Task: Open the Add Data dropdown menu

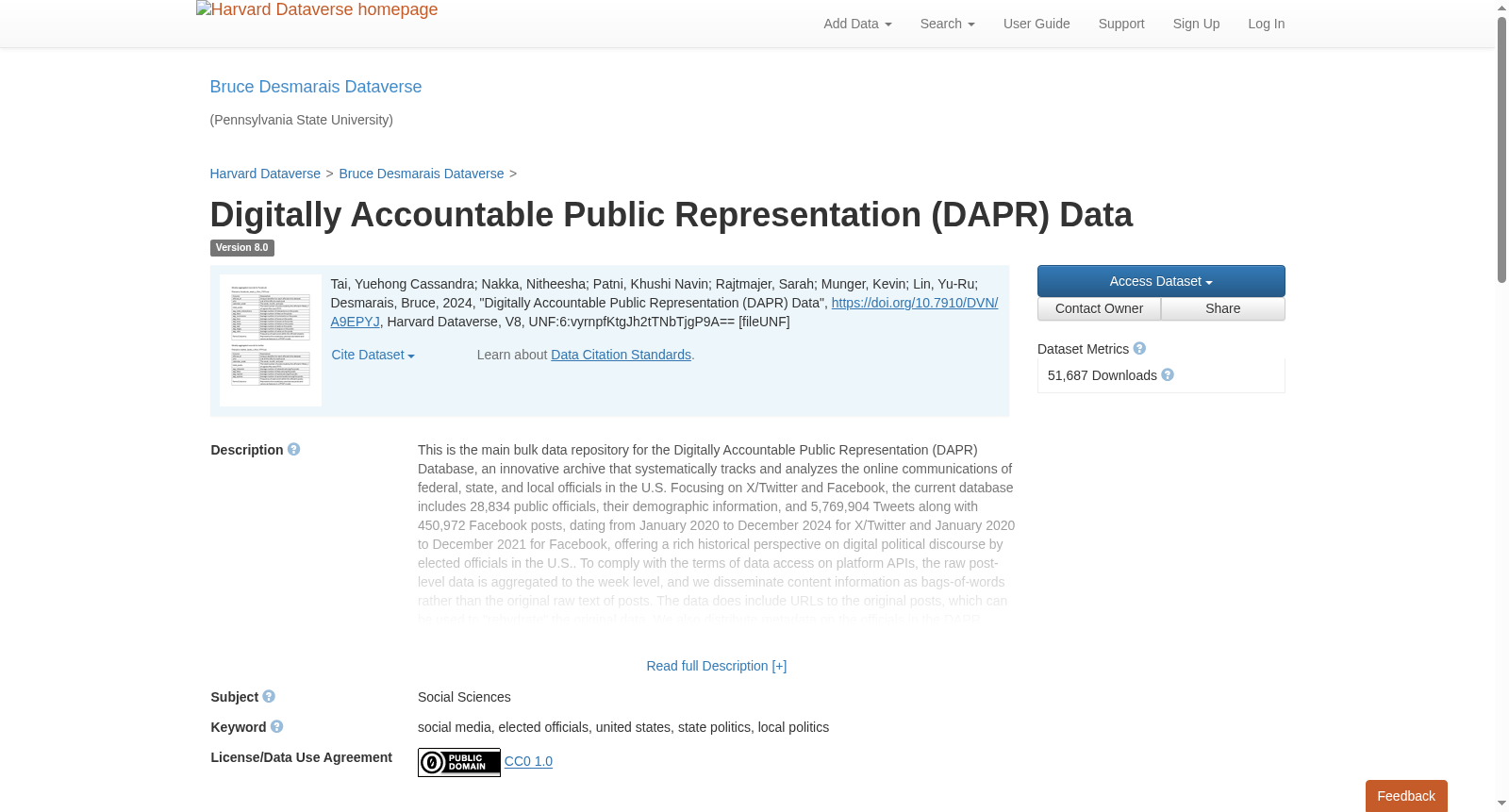Action: (x=857, y=24)
